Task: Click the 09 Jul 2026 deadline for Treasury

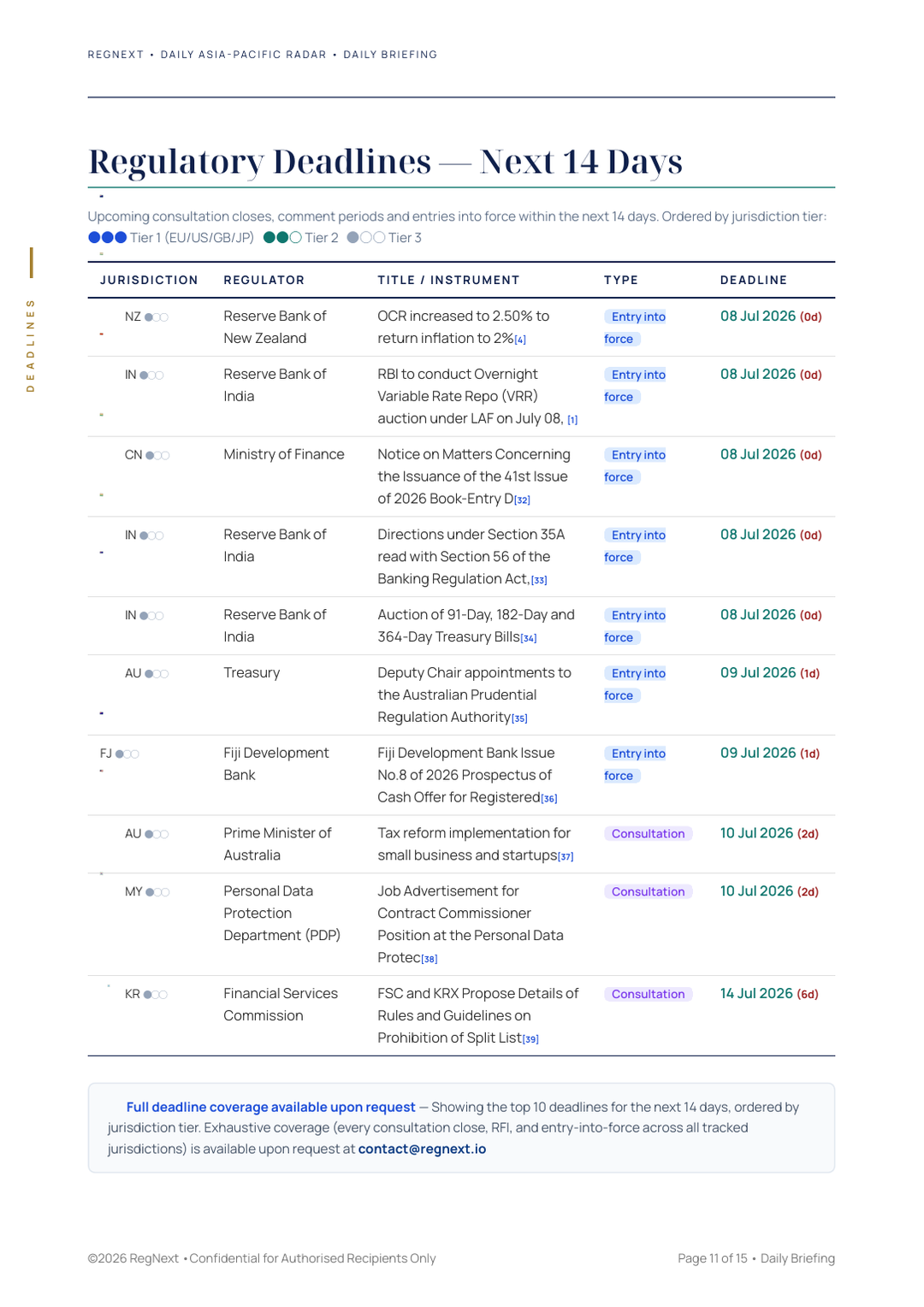Action: click(770, 673)
